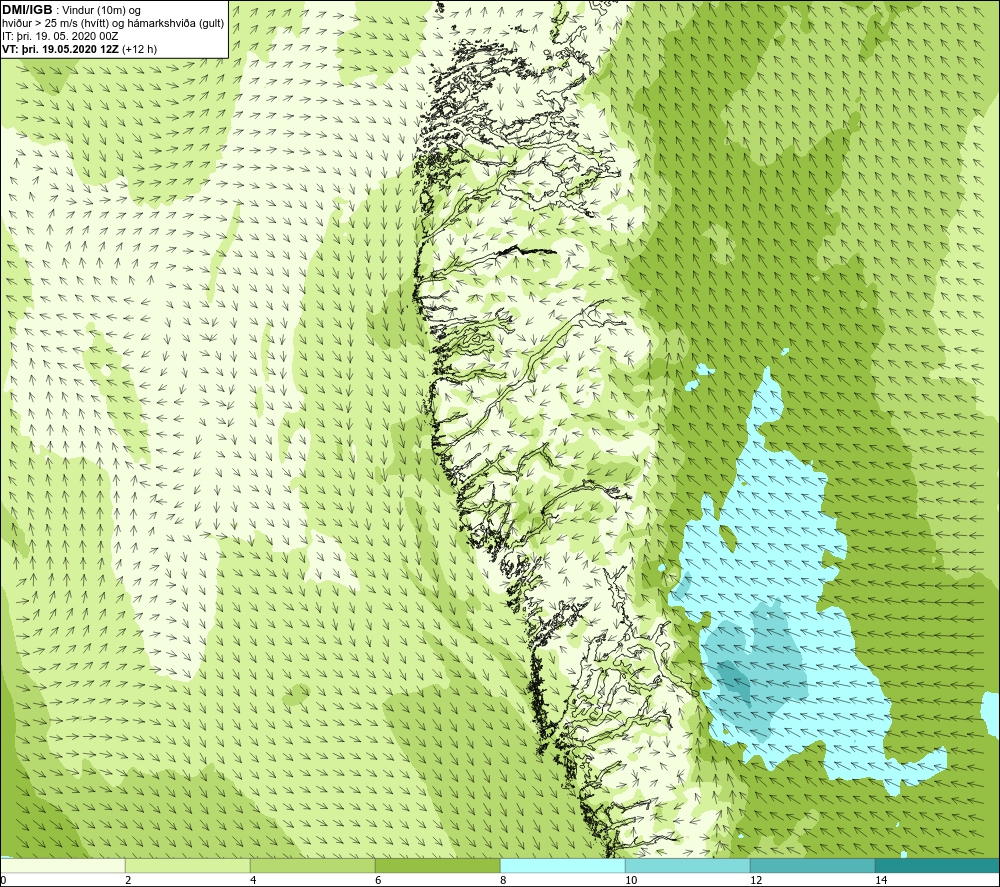Screen dimensions: 1000x887
Task: Click the legend scale label '6'
Action: [378, 880]
